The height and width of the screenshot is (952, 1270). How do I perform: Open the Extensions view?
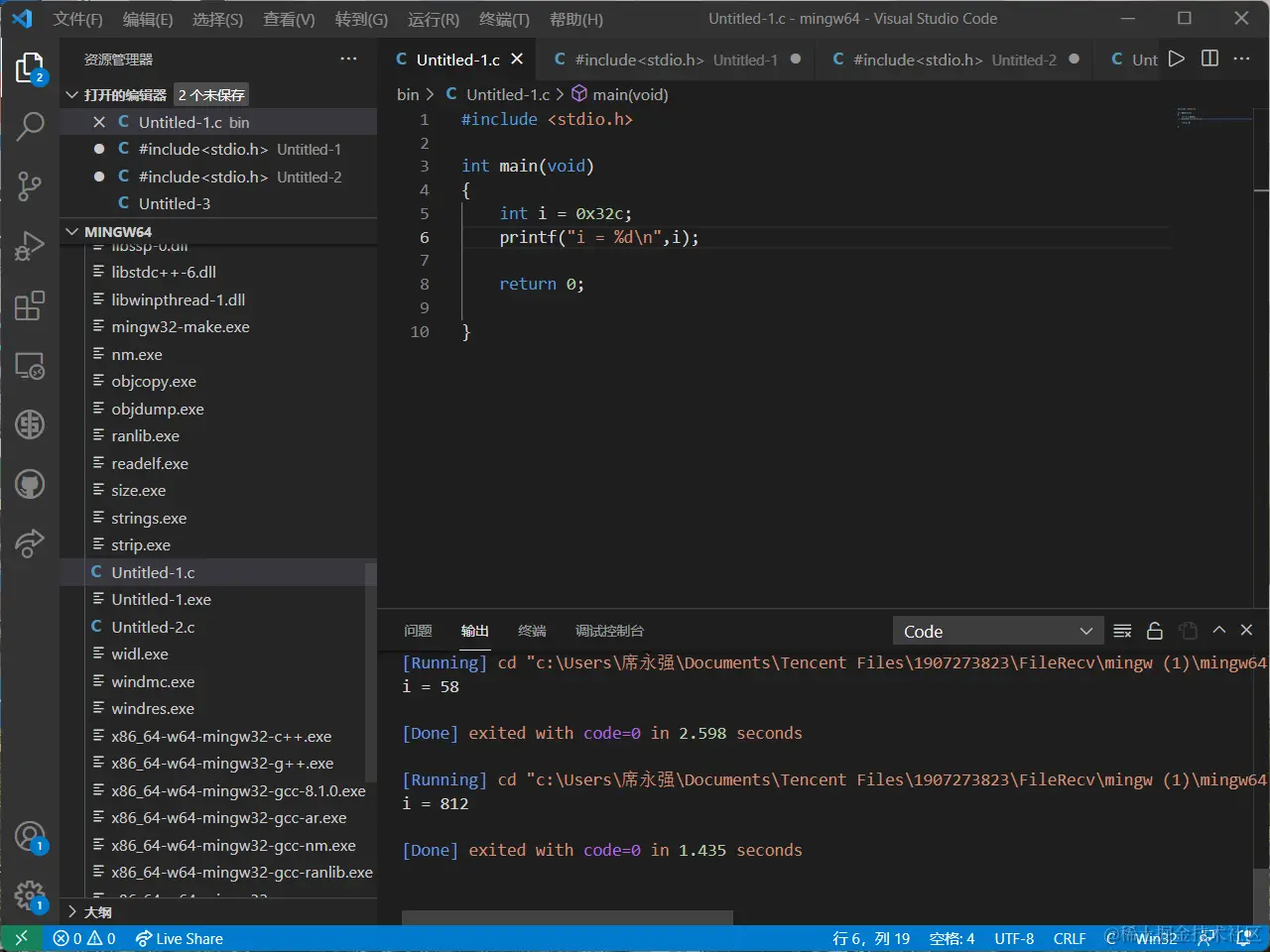tap(30, 305)
